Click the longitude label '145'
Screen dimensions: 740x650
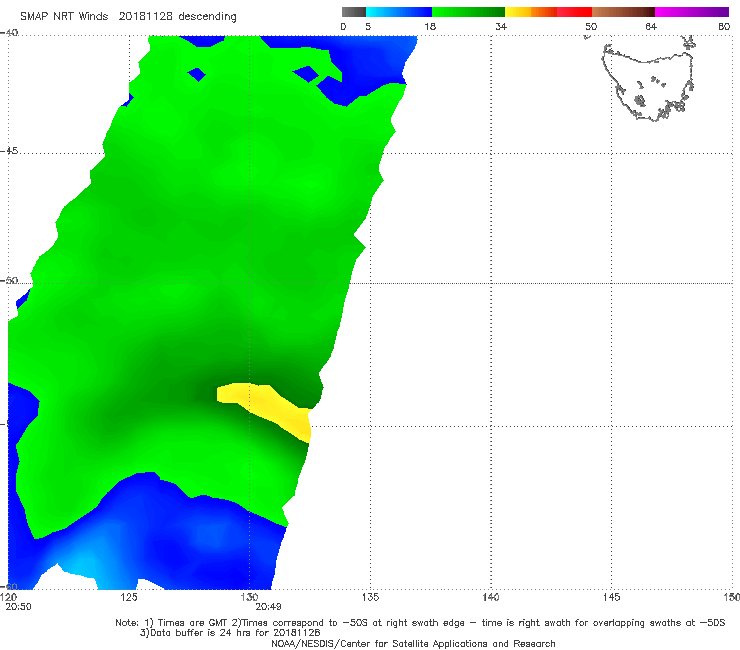612,598
